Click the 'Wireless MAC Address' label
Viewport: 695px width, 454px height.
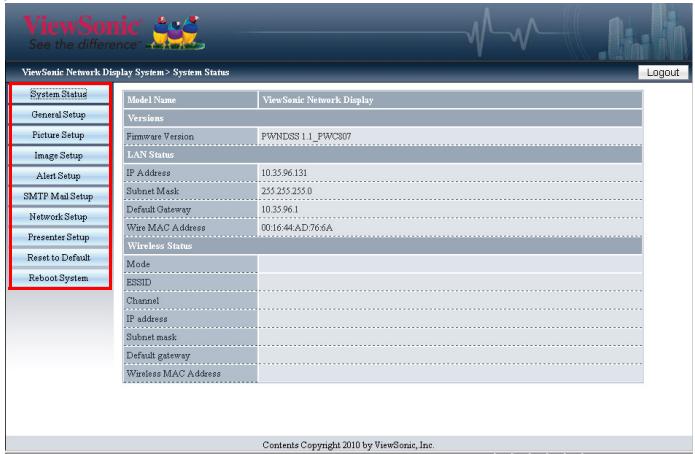pos(173,373)
